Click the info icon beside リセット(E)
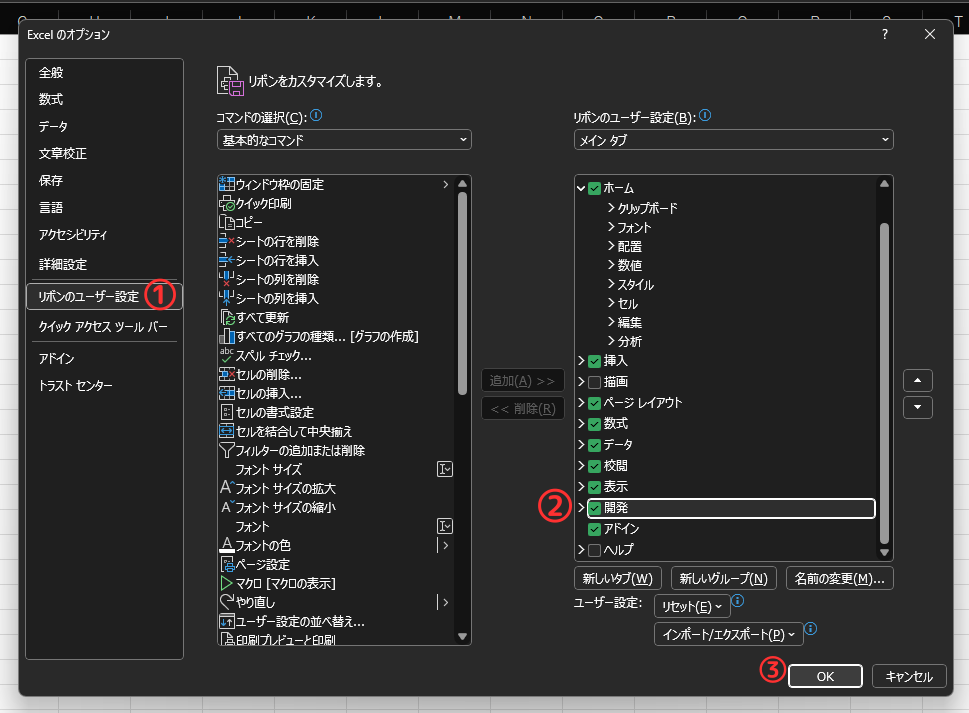Screen dimensions: 969x713 [737, 600]
